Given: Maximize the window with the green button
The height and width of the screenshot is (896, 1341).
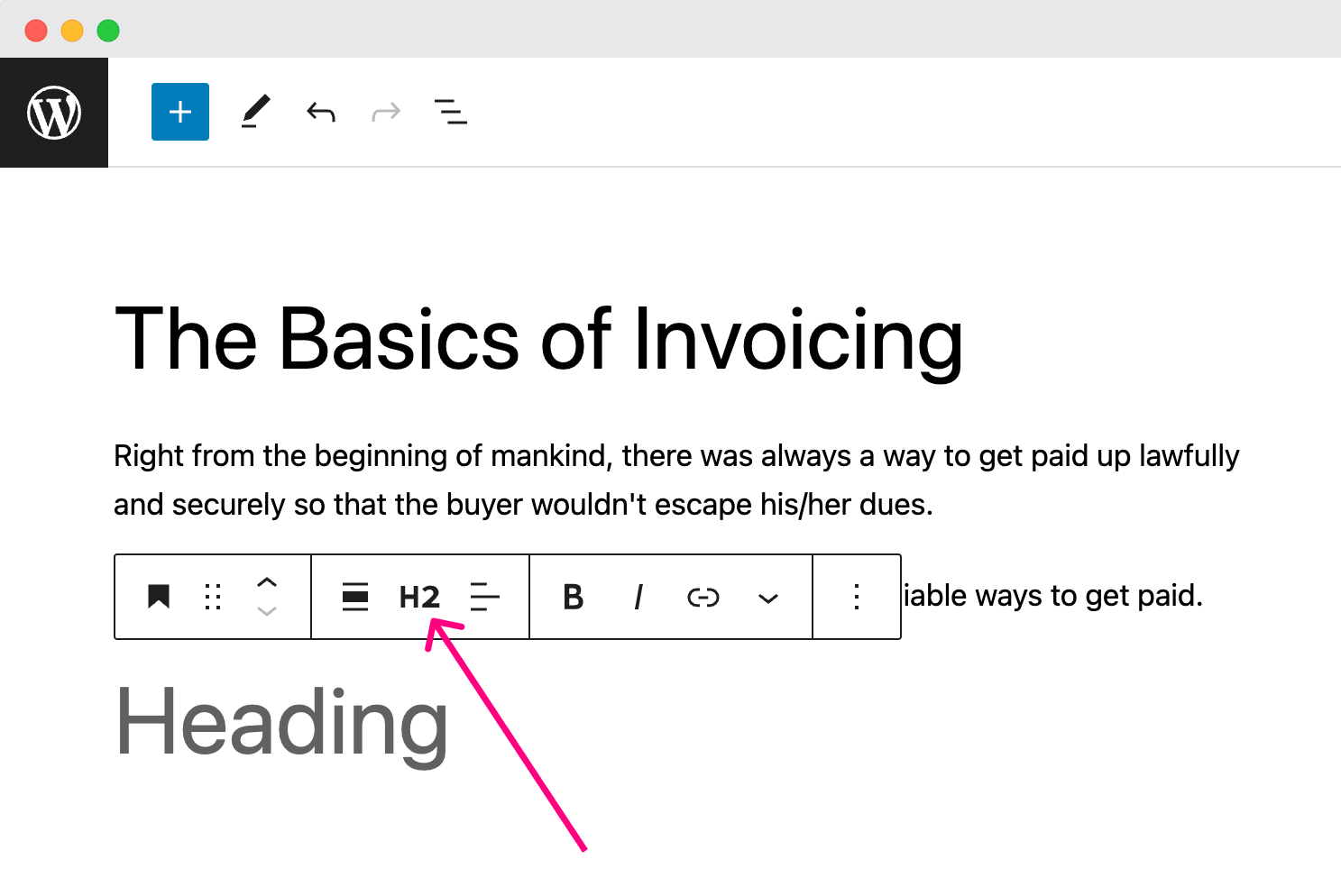Looking at the screenshot, I should pos(108,31).
